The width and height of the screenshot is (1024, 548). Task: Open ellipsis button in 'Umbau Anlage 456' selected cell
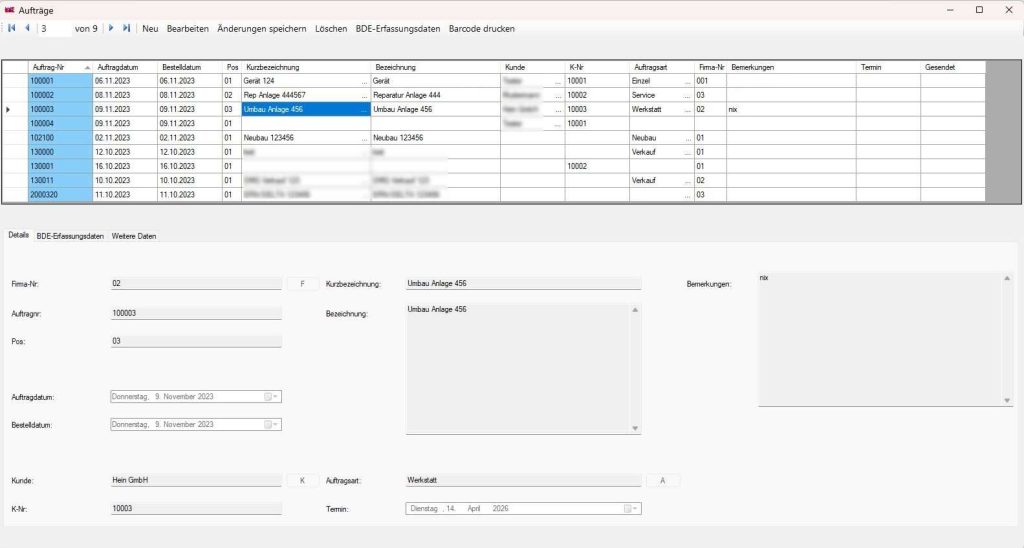click(x=365, y=110)
